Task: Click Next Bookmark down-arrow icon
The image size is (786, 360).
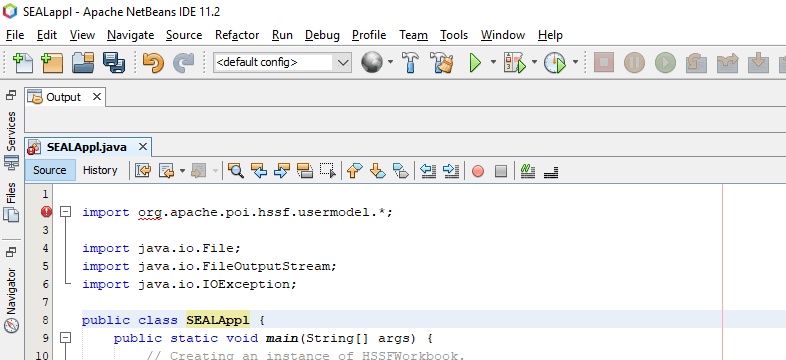Action: point(377,171)
